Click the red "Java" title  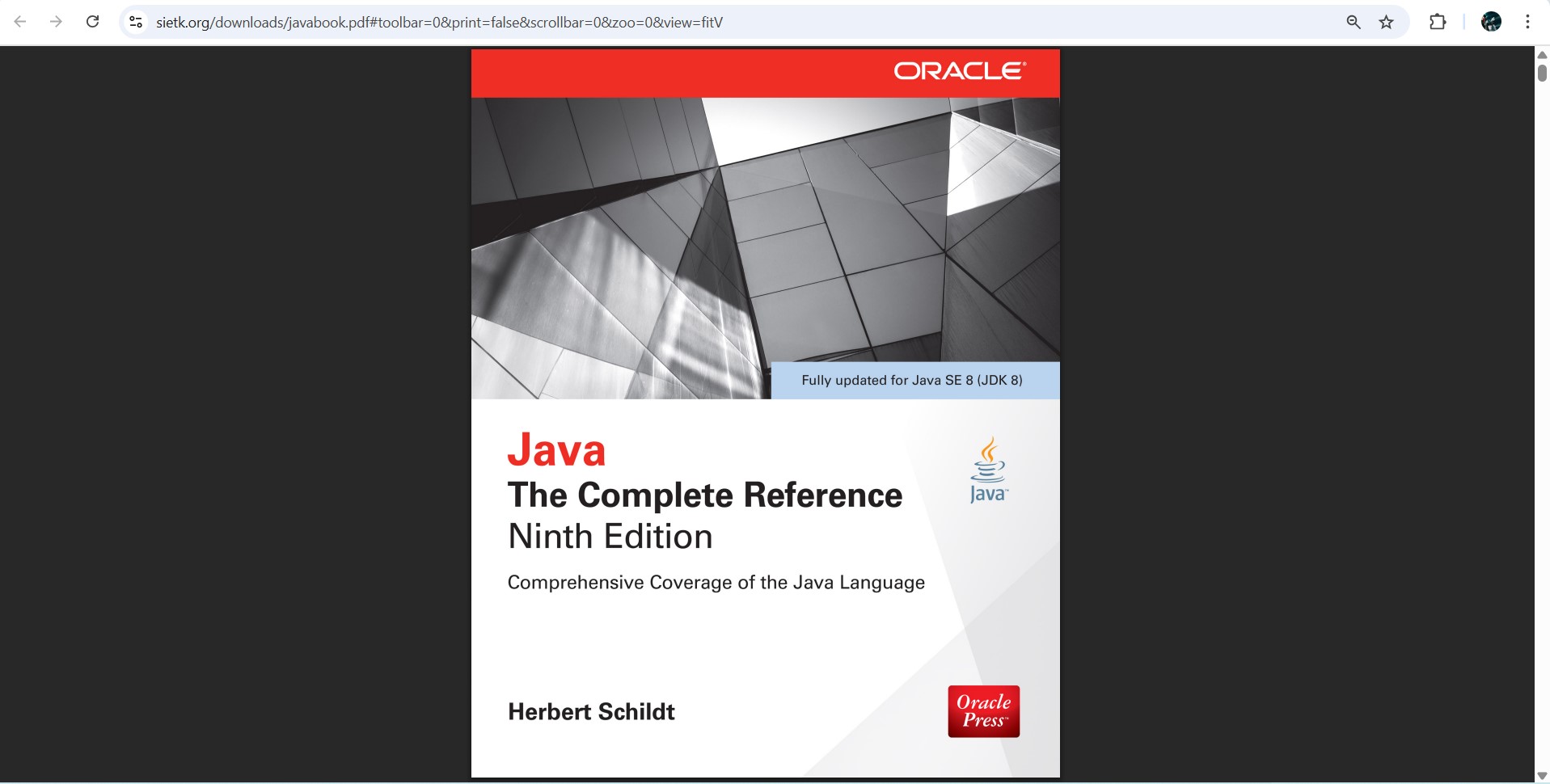(x=556, y=449)
